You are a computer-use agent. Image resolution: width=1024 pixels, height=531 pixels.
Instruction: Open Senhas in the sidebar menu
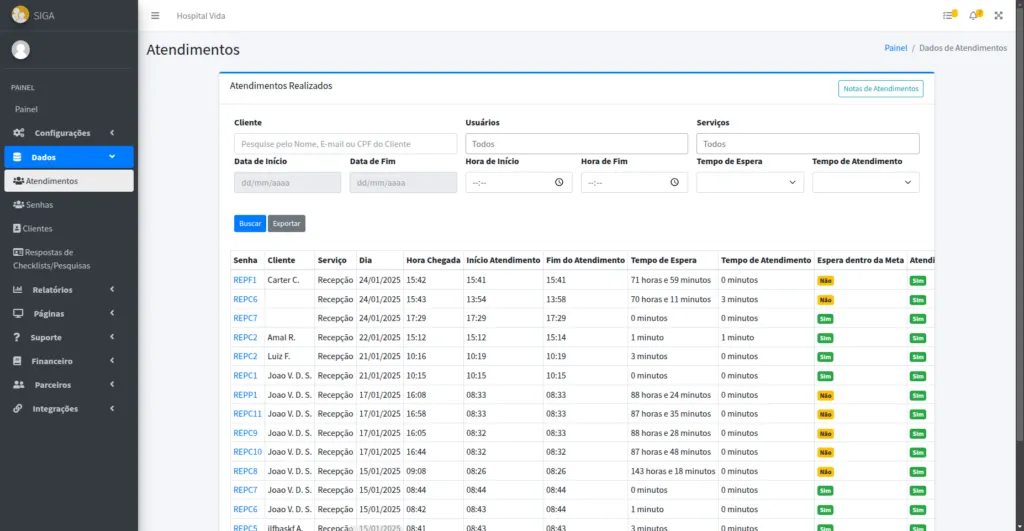[40, 205]
